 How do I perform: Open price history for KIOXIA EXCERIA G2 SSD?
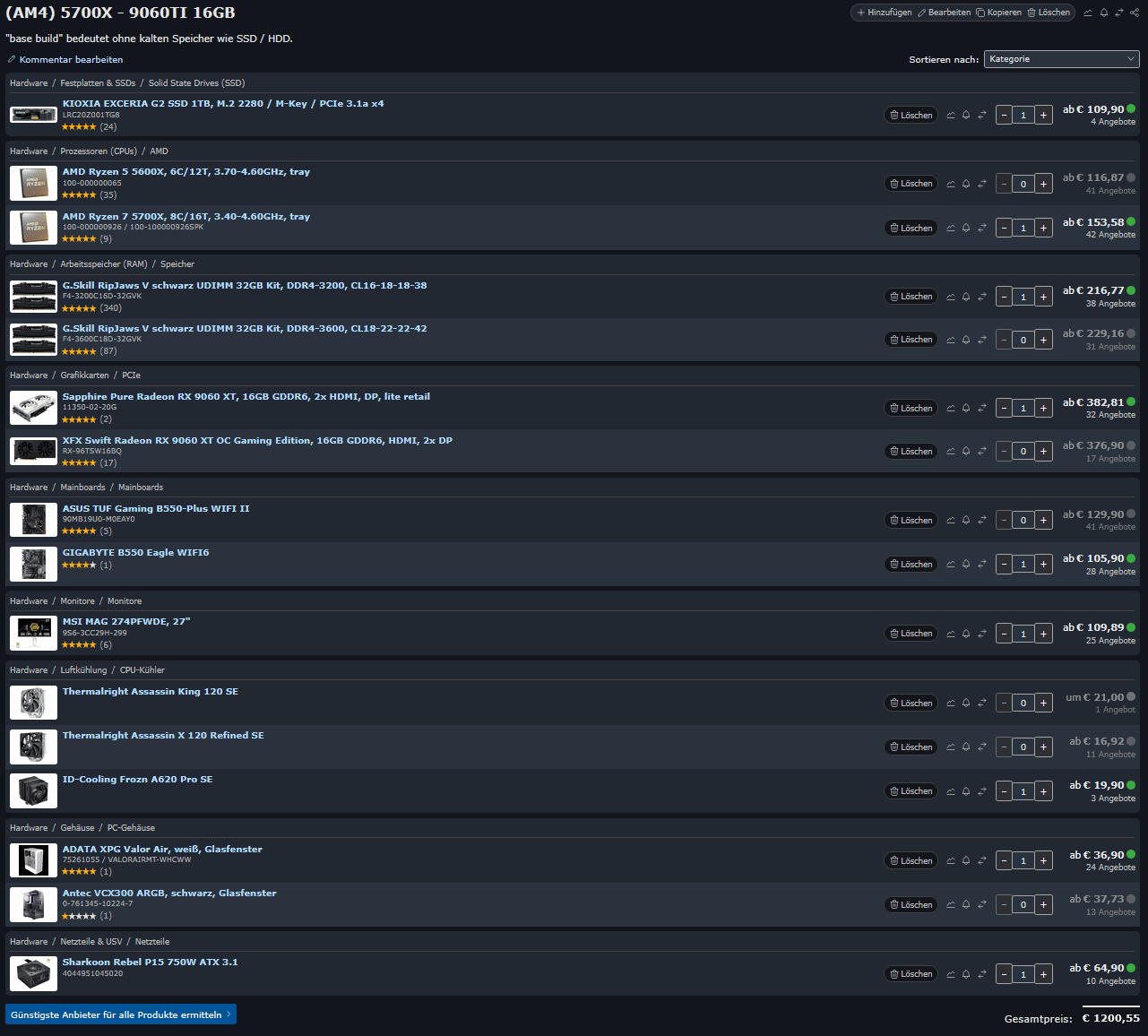tap(951, 116)
